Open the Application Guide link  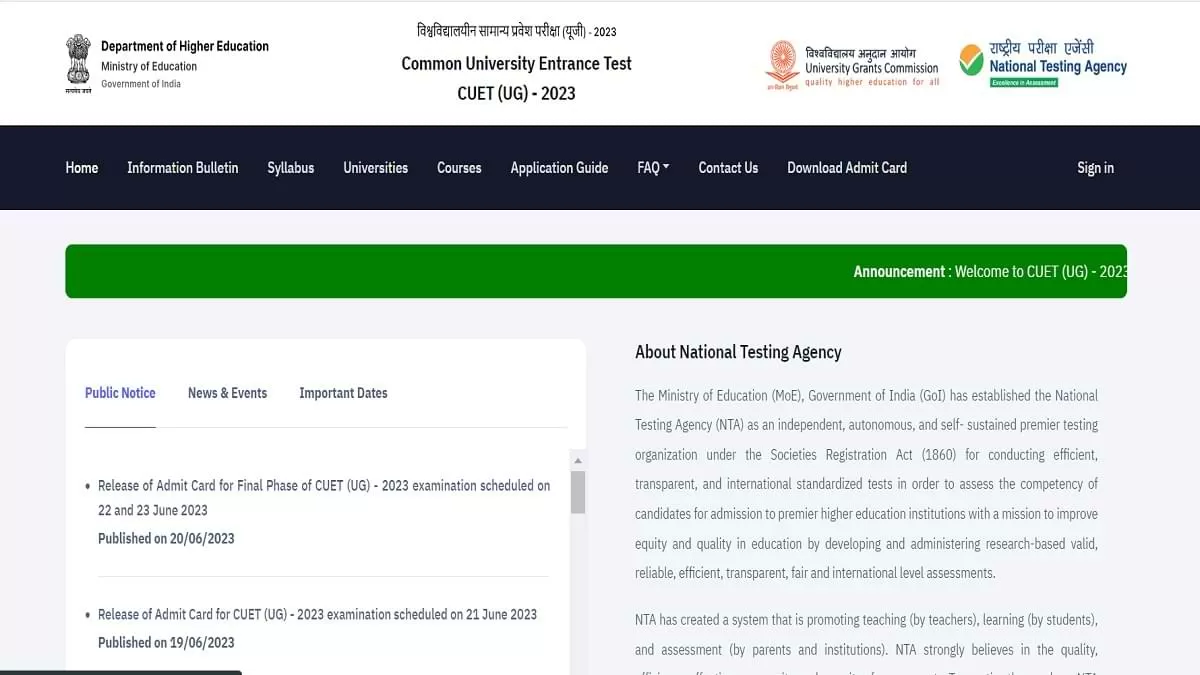point(559,168)
